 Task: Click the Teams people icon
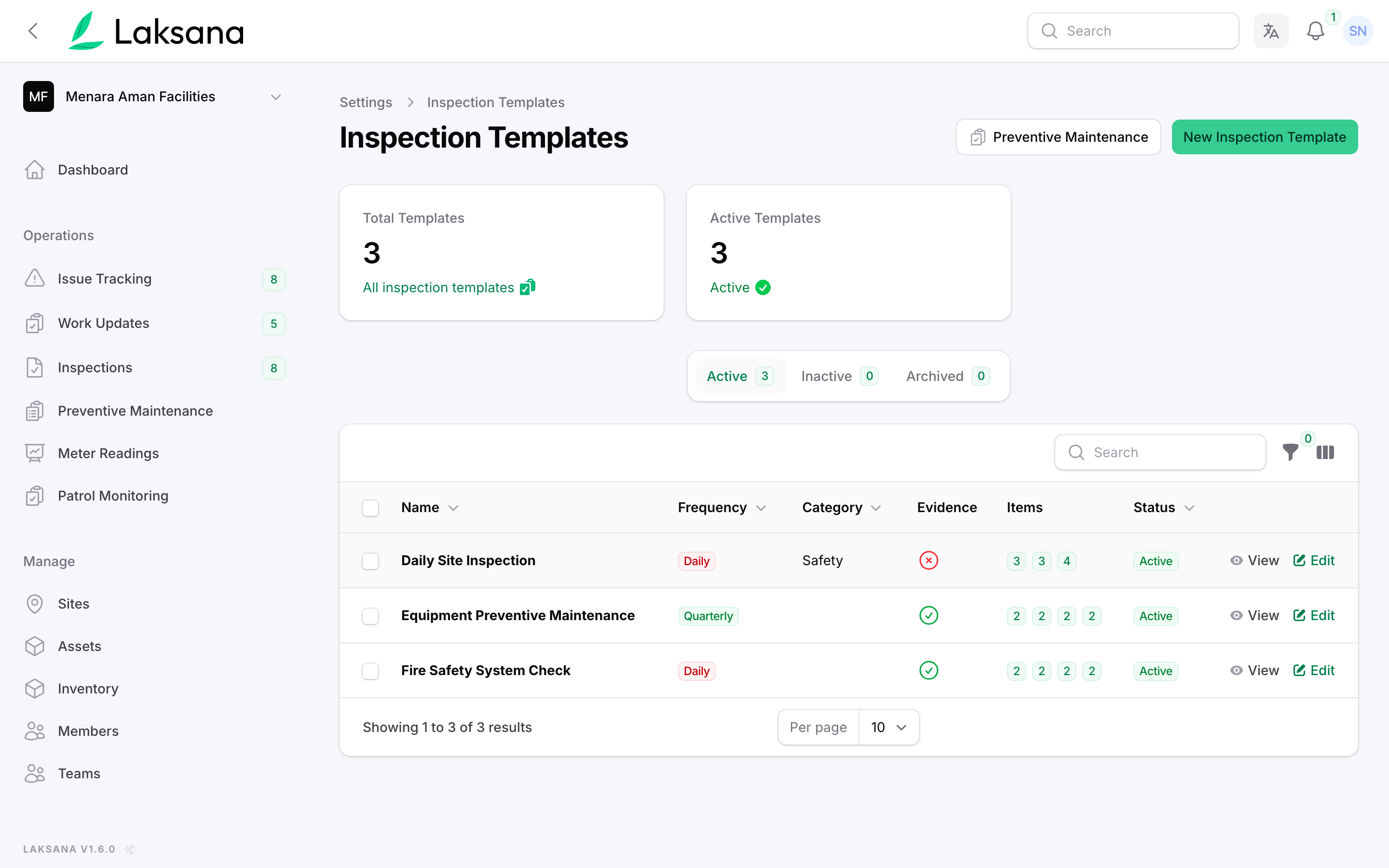click(34, 773)
